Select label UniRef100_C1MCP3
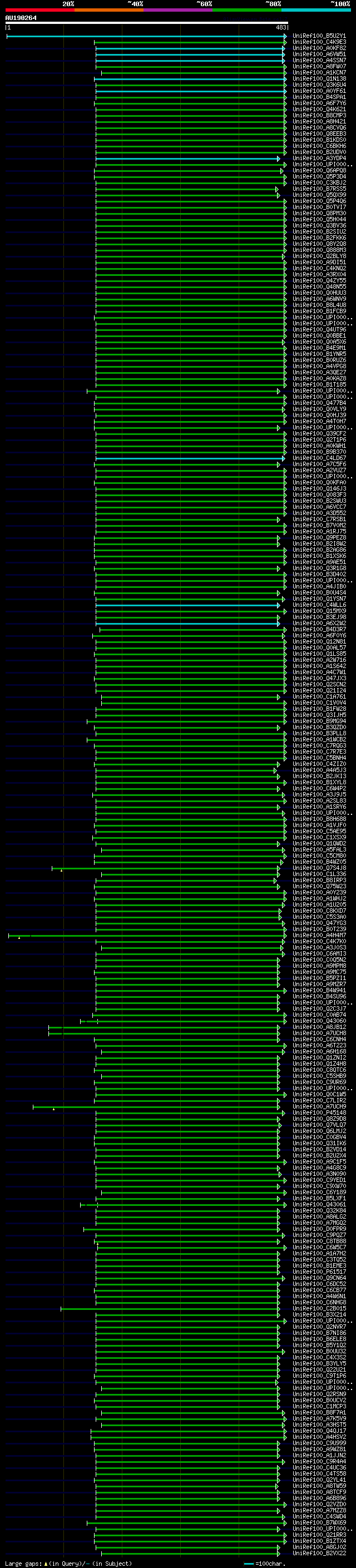 click(319, 1407)
